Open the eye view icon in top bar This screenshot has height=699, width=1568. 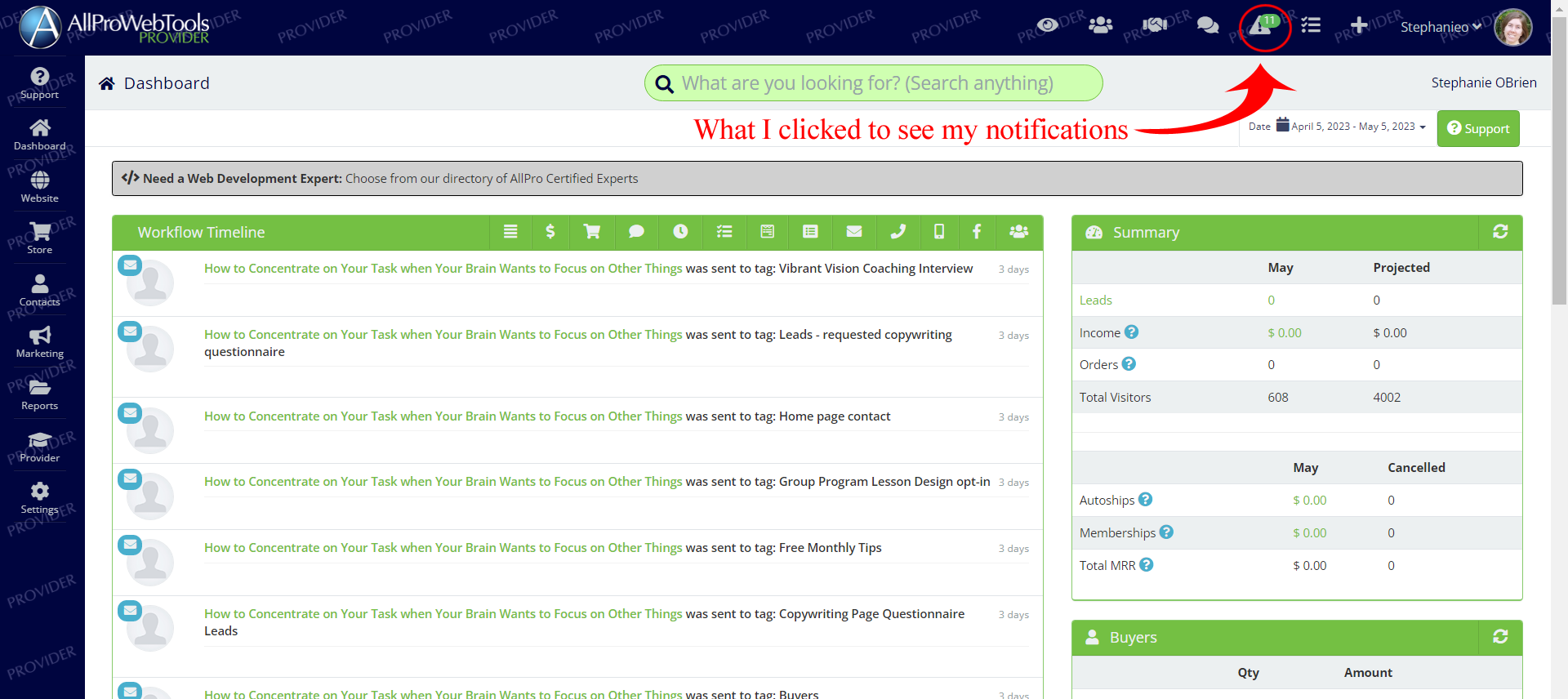[1048, 25]
